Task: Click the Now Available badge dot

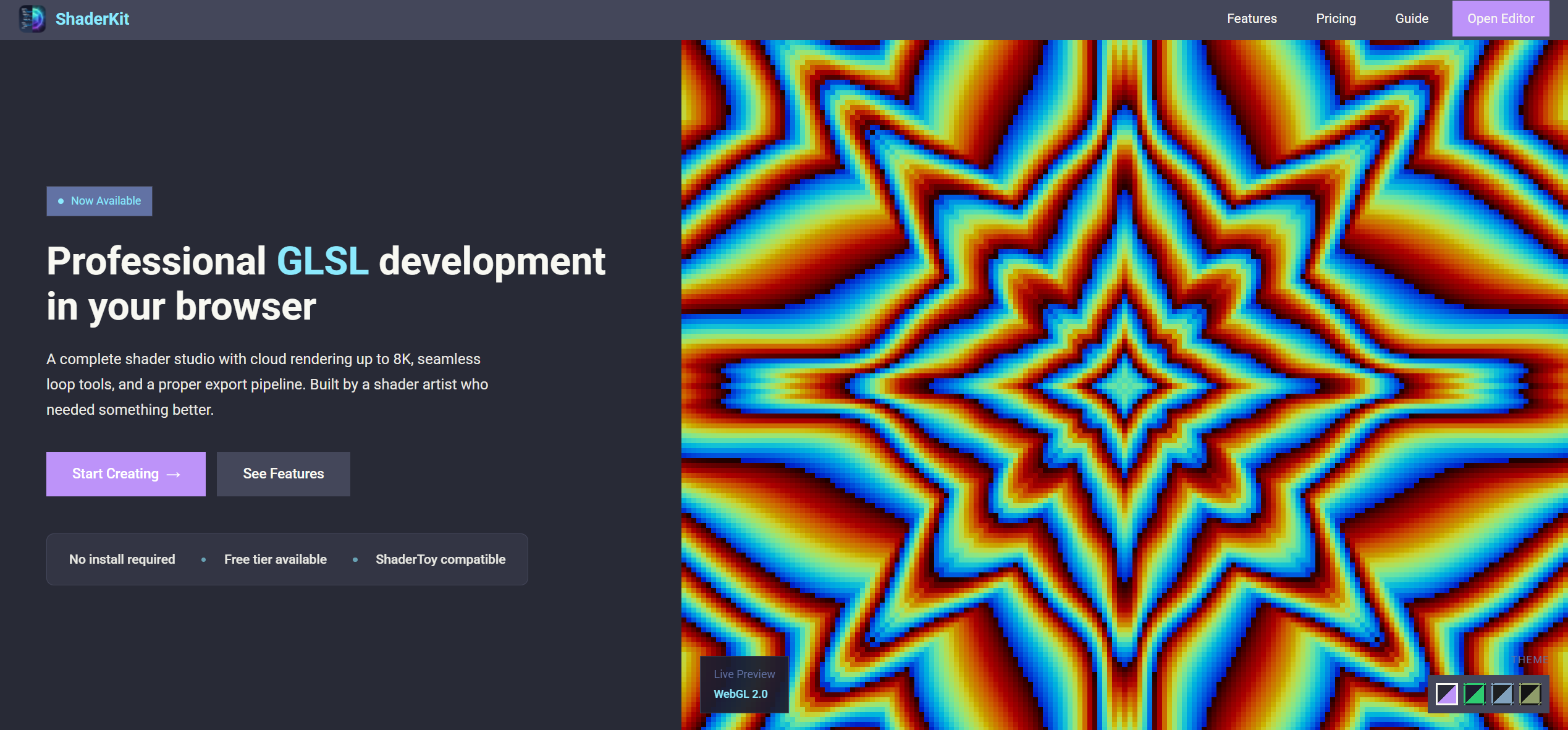Action: click(x=60, y=201)
